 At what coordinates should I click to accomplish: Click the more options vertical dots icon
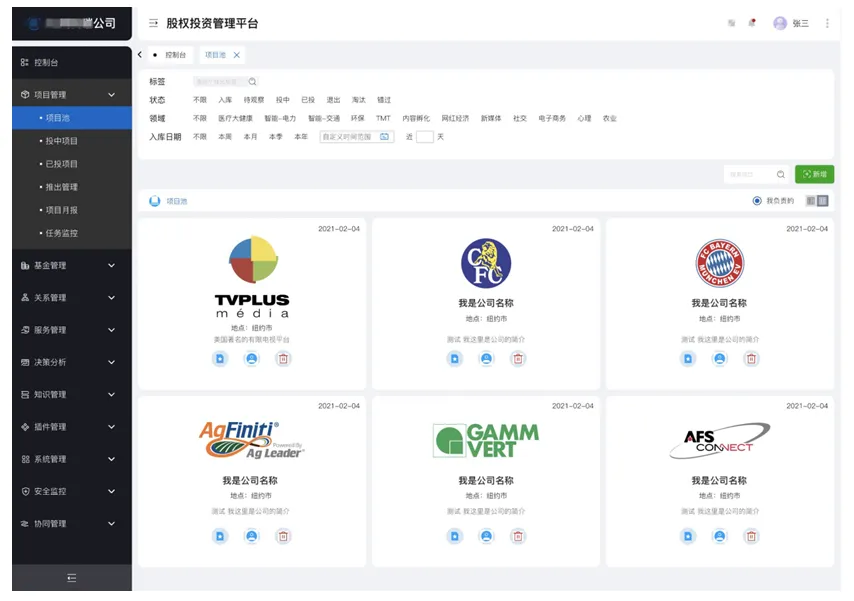[827, 23]
